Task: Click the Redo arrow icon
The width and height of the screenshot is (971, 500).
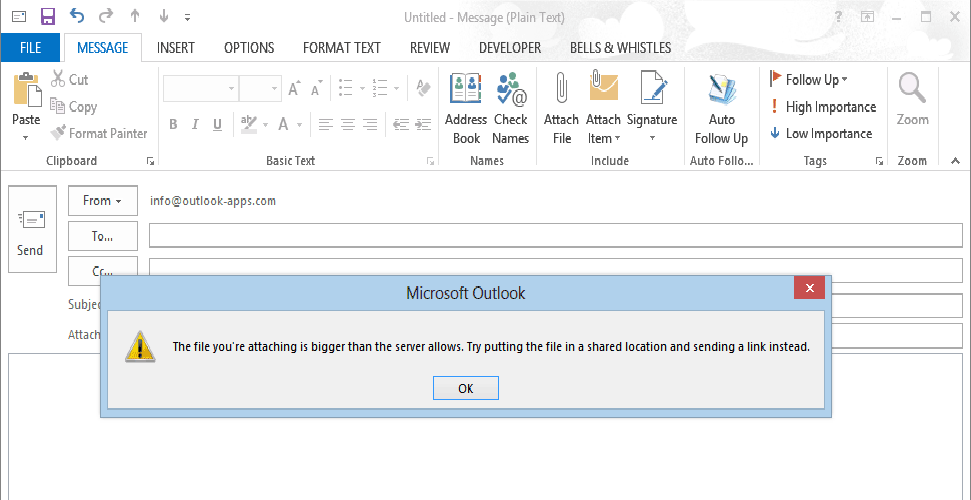Action: [106, 17]
